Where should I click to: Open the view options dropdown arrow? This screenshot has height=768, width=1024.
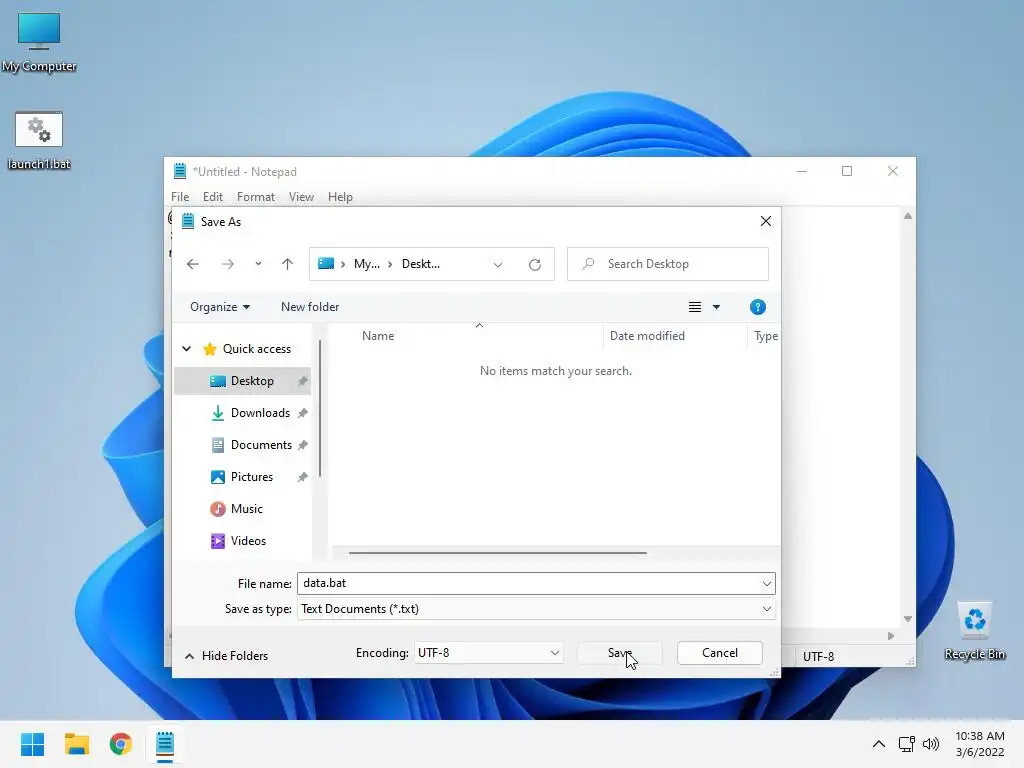coord(716,307)
